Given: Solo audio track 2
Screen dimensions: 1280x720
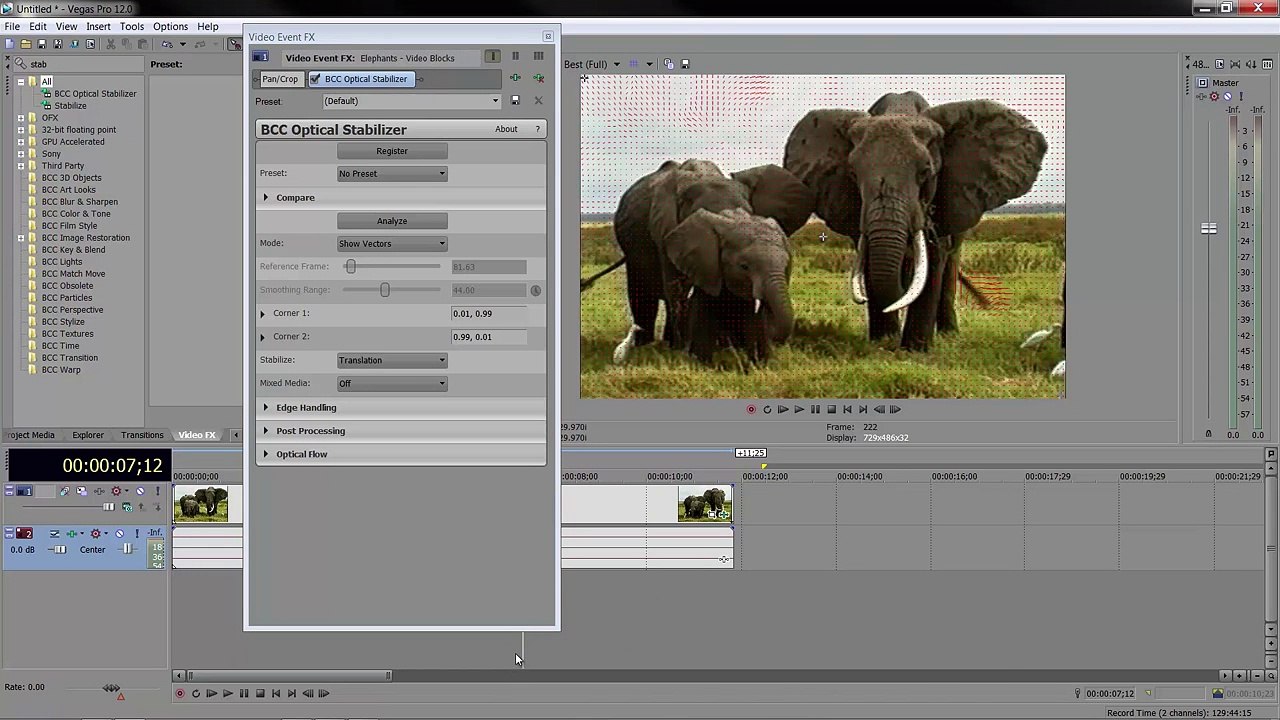Looking at the screenshot, I should (137, 533).
